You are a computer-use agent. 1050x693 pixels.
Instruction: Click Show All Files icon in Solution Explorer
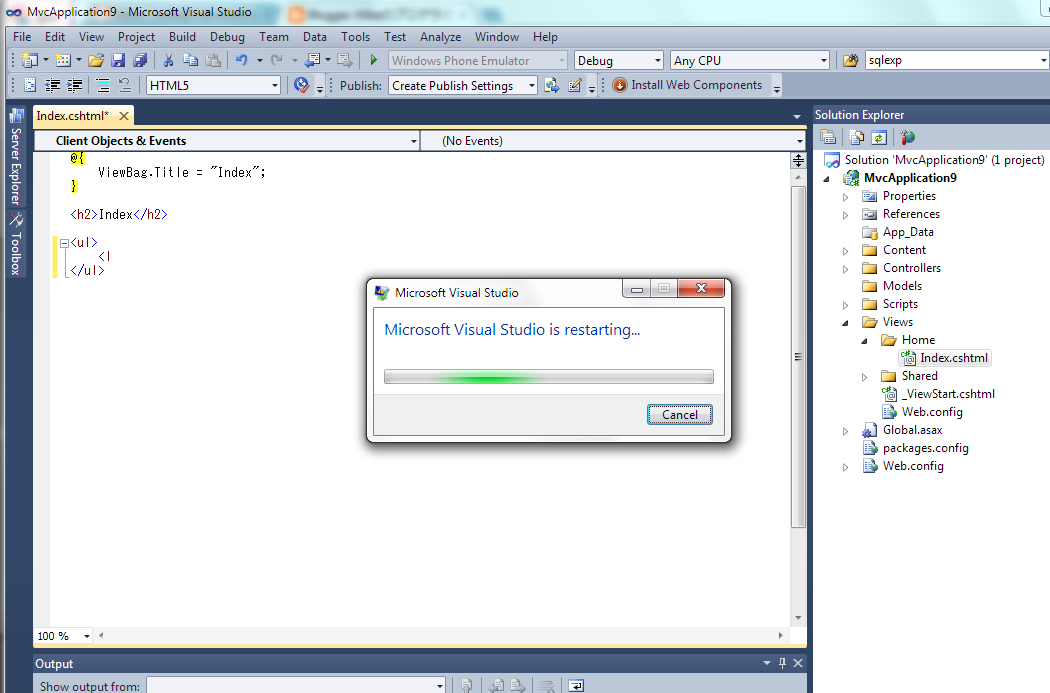click(x=856, y=137)
